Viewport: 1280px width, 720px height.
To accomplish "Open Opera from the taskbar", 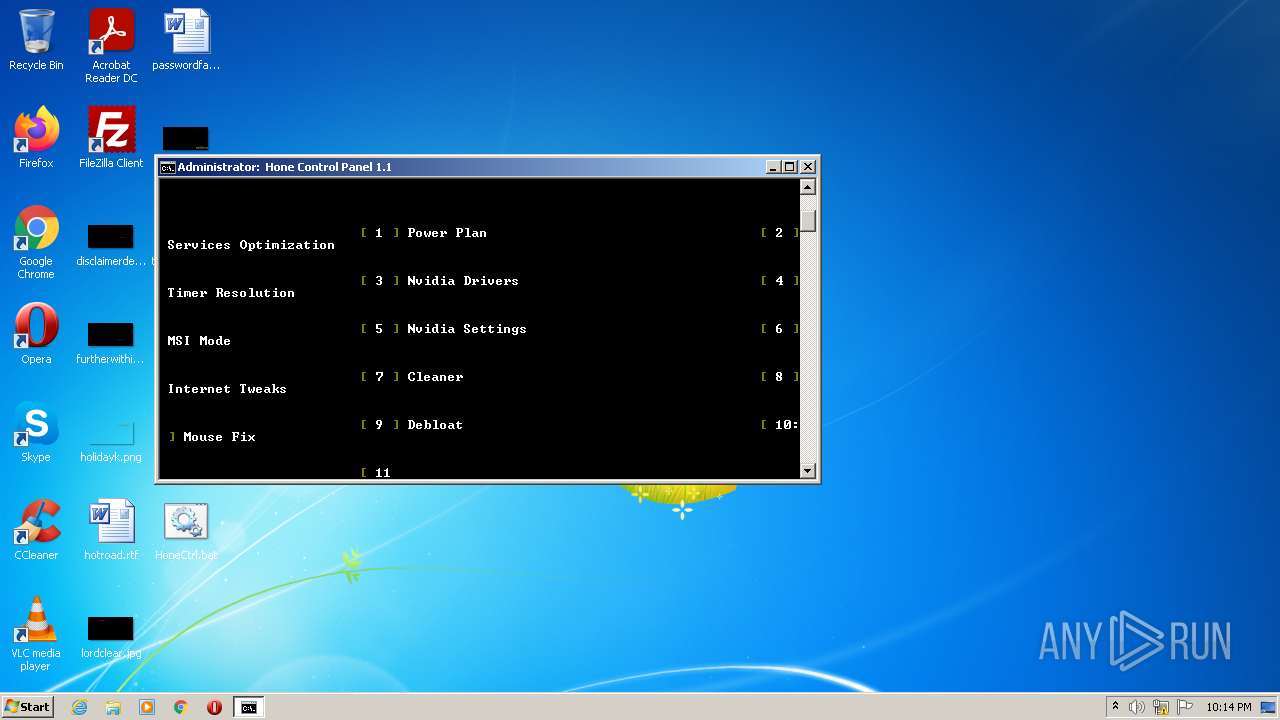I will [214, 707].
